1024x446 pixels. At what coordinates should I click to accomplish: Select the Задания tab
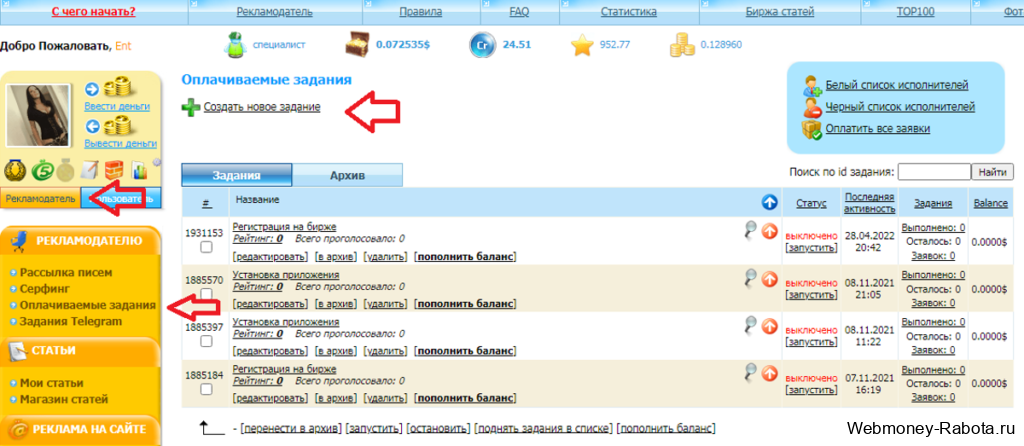tap(236, 175)
